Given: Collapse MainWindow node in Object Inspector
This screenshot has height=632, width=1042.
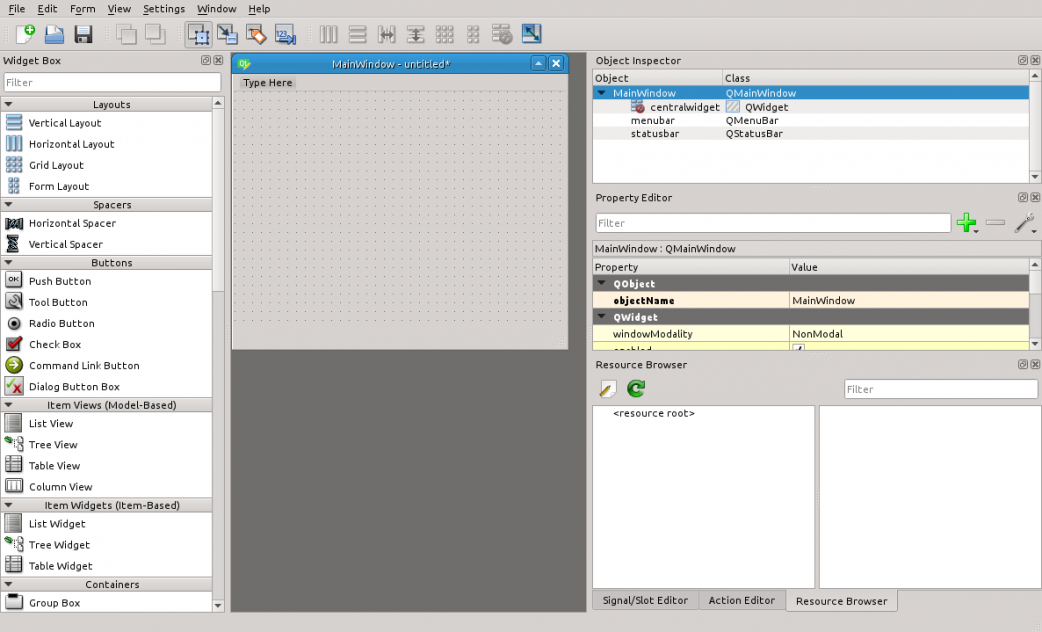Looking at the screenshot, I should (602, 93).
